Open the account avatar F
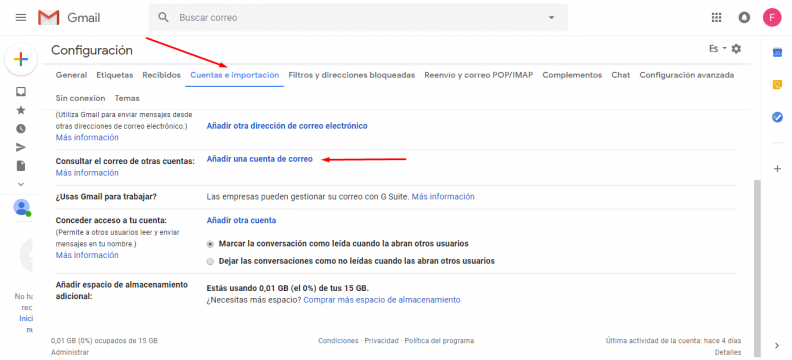The height and width of the screenshot is (360, 792). (x=772, y=18)
